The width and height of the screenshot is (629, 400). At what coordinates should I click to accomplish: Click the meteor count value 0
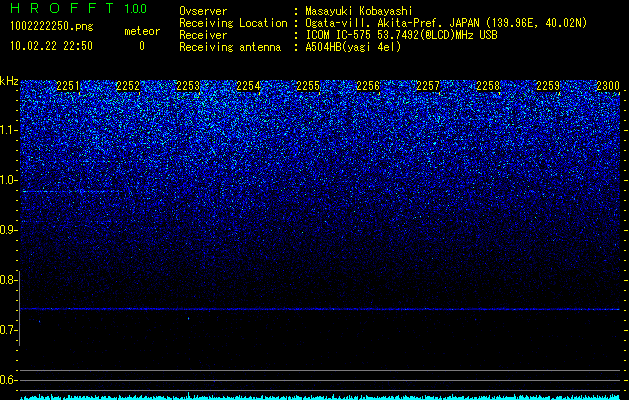click(x=142, y=46)
